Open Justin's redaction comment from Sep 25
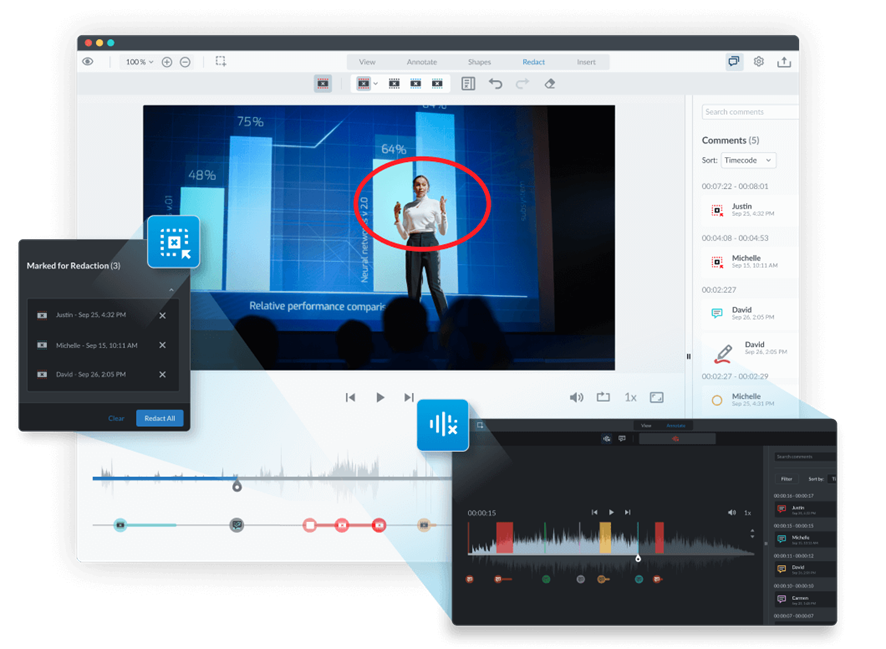886x649 pixels. [750, 210]
